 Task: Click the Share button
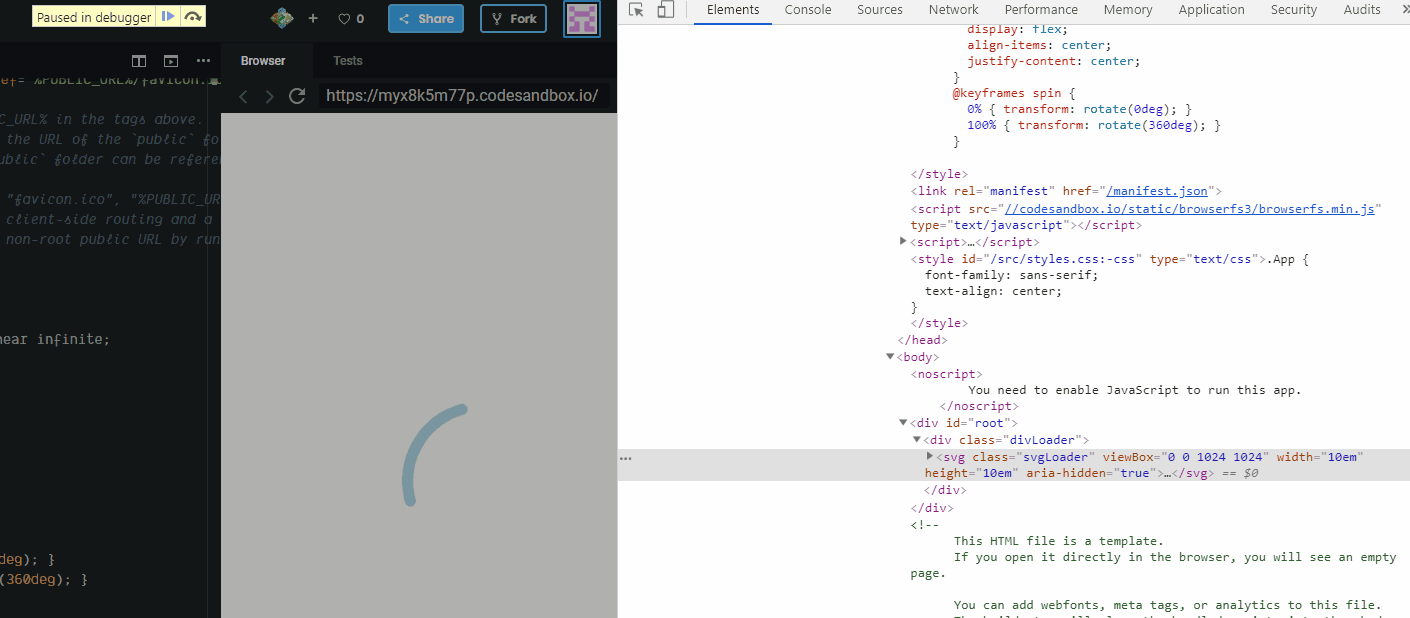pos(425,18)
